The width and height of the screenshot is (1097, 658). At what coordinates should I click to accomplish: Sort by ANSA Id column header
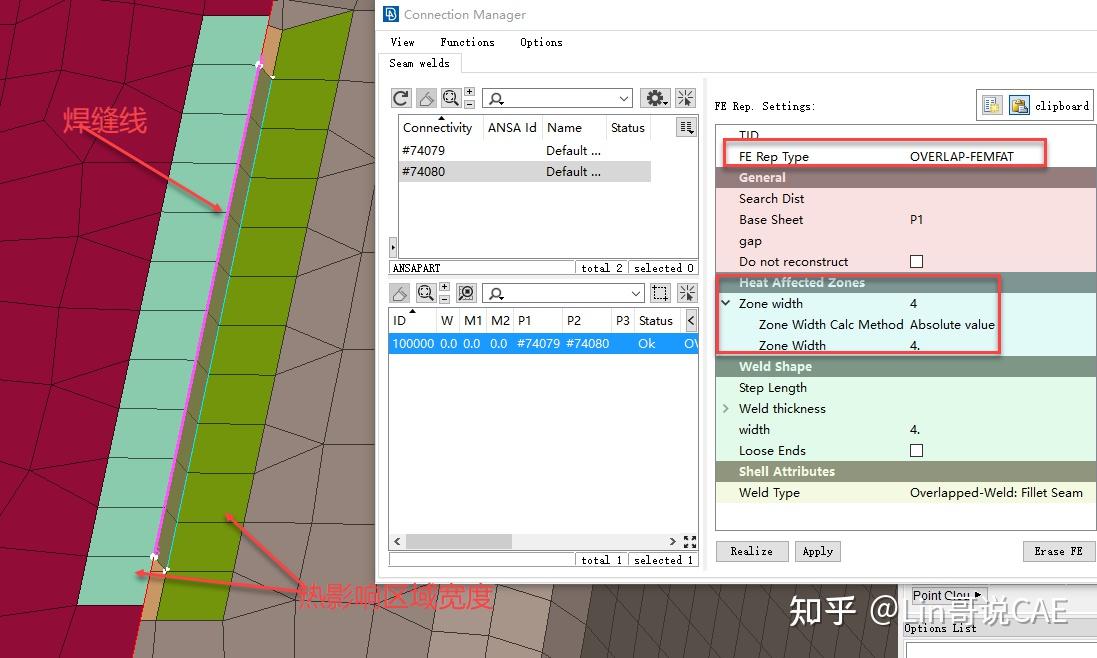click(512, 127)
